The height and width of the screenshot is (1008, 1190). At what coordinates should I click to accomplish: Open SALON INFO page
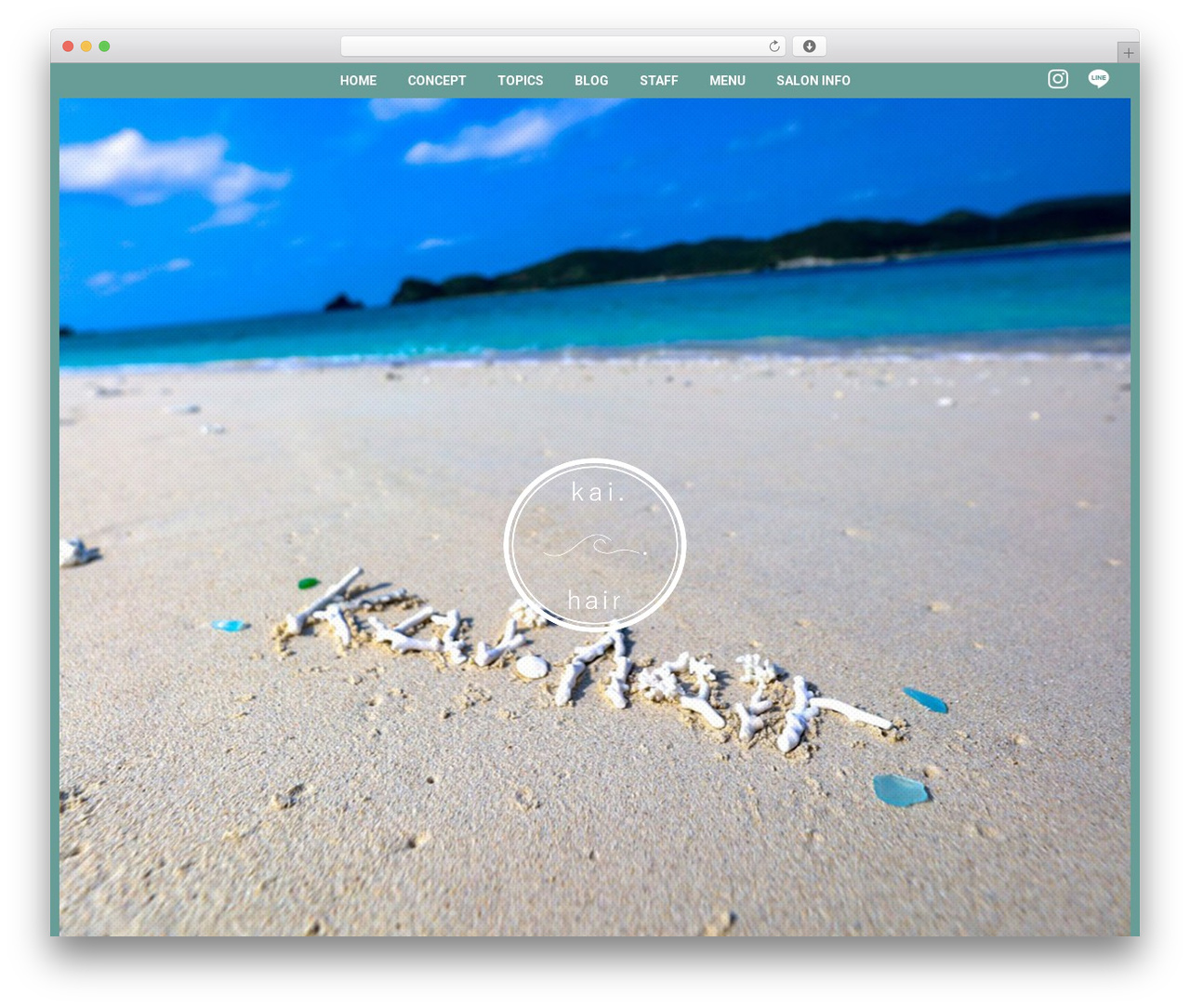pos(813,81)
